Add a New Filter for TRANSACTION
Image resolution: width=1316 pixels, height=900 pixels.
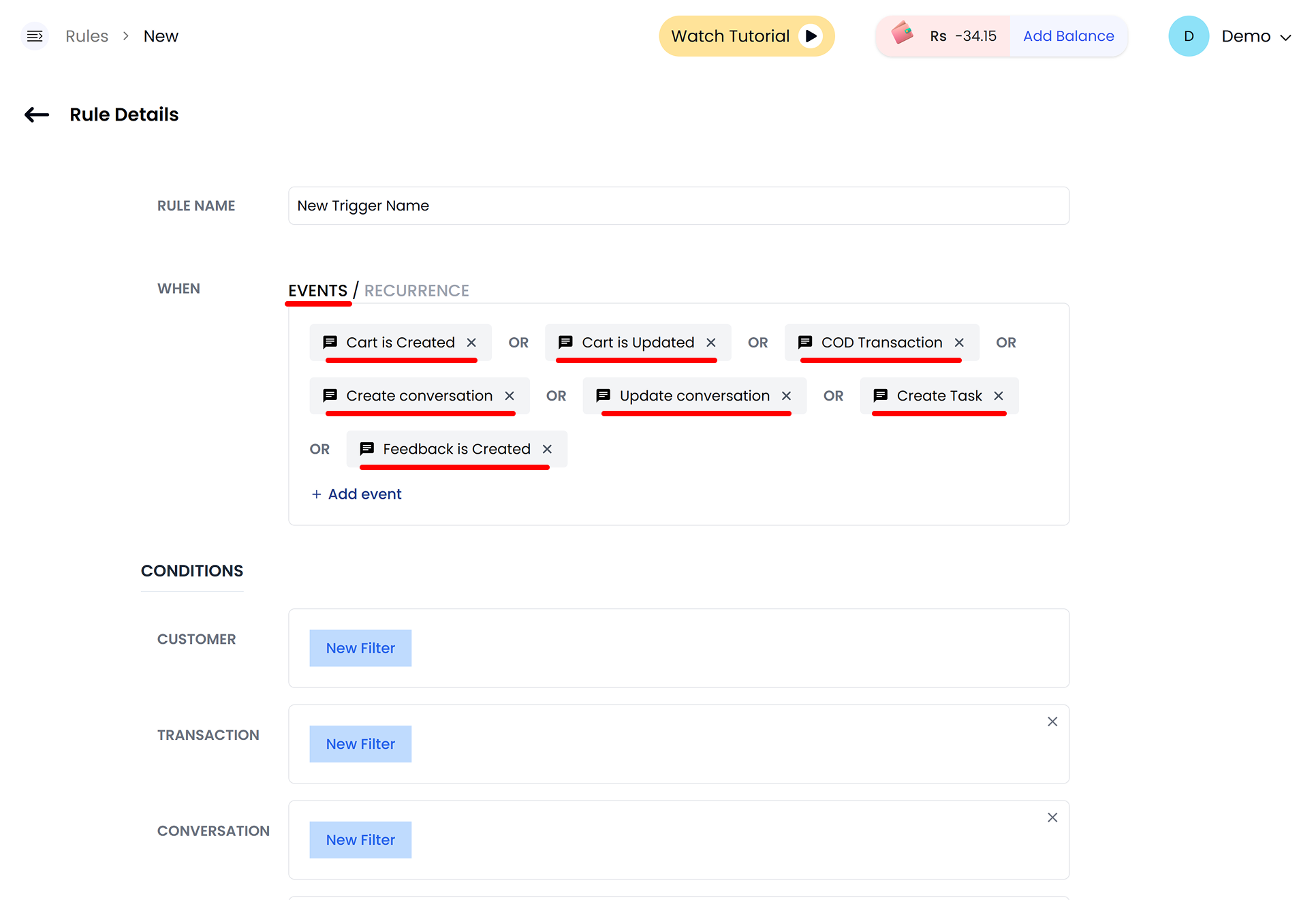(360, 744)
